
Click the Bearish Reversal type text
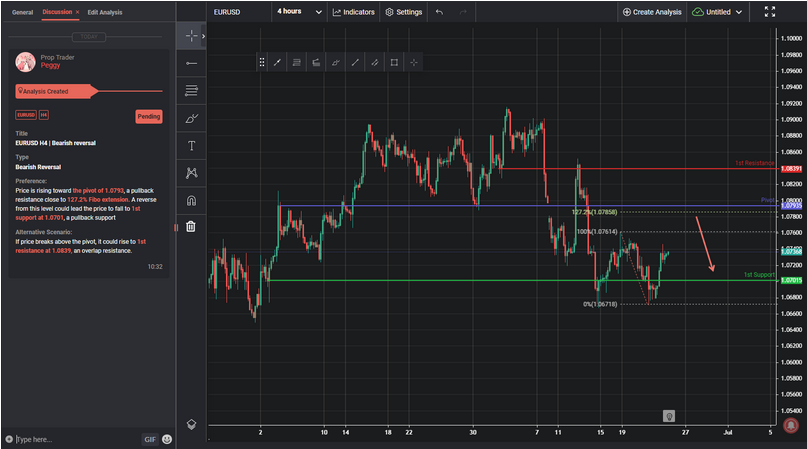[x=38, y=167]
